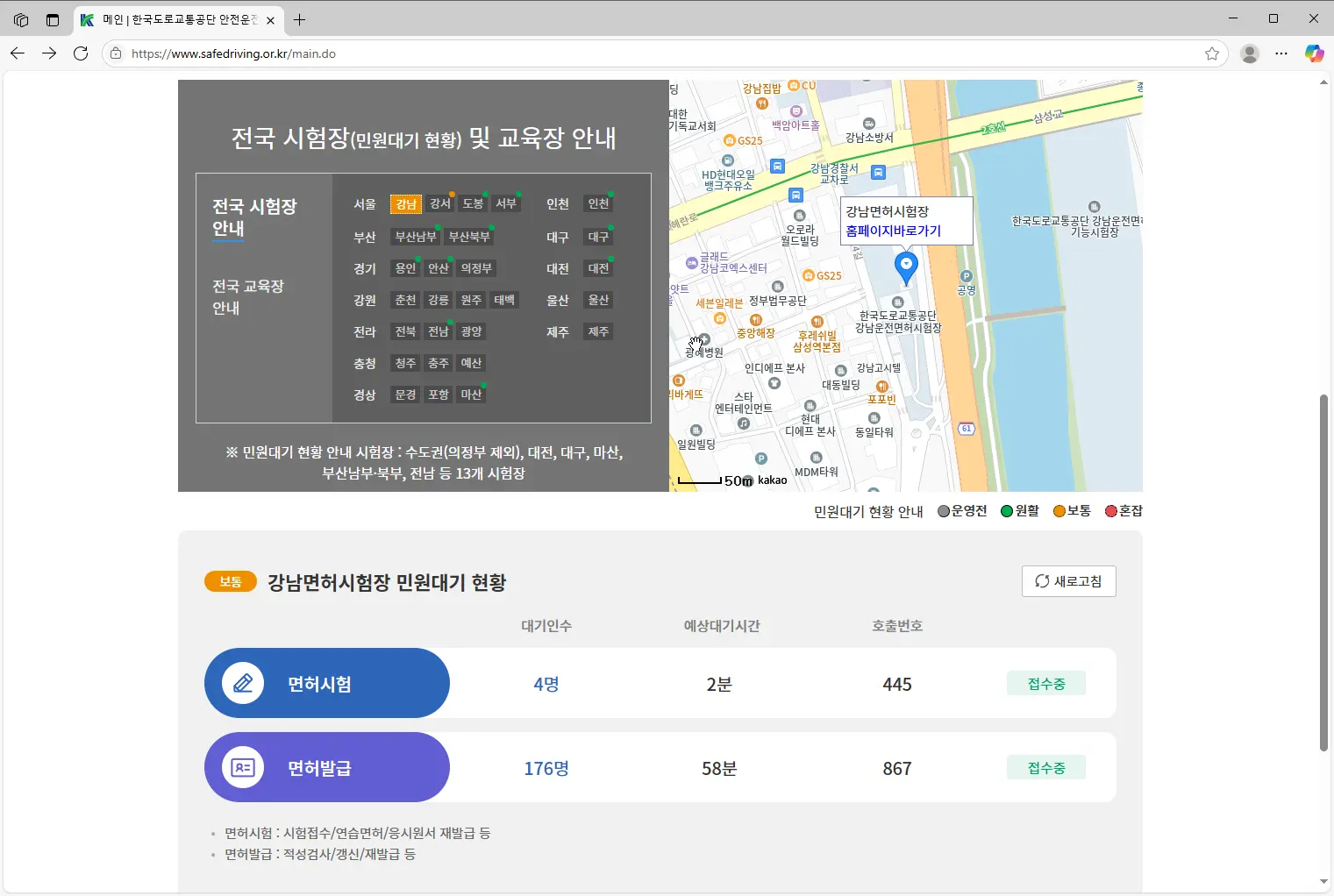The height and width of the screenshot is (896, 1334).
Task: Switch to 전국 교육장 안내
Action: tap(248, 296)
